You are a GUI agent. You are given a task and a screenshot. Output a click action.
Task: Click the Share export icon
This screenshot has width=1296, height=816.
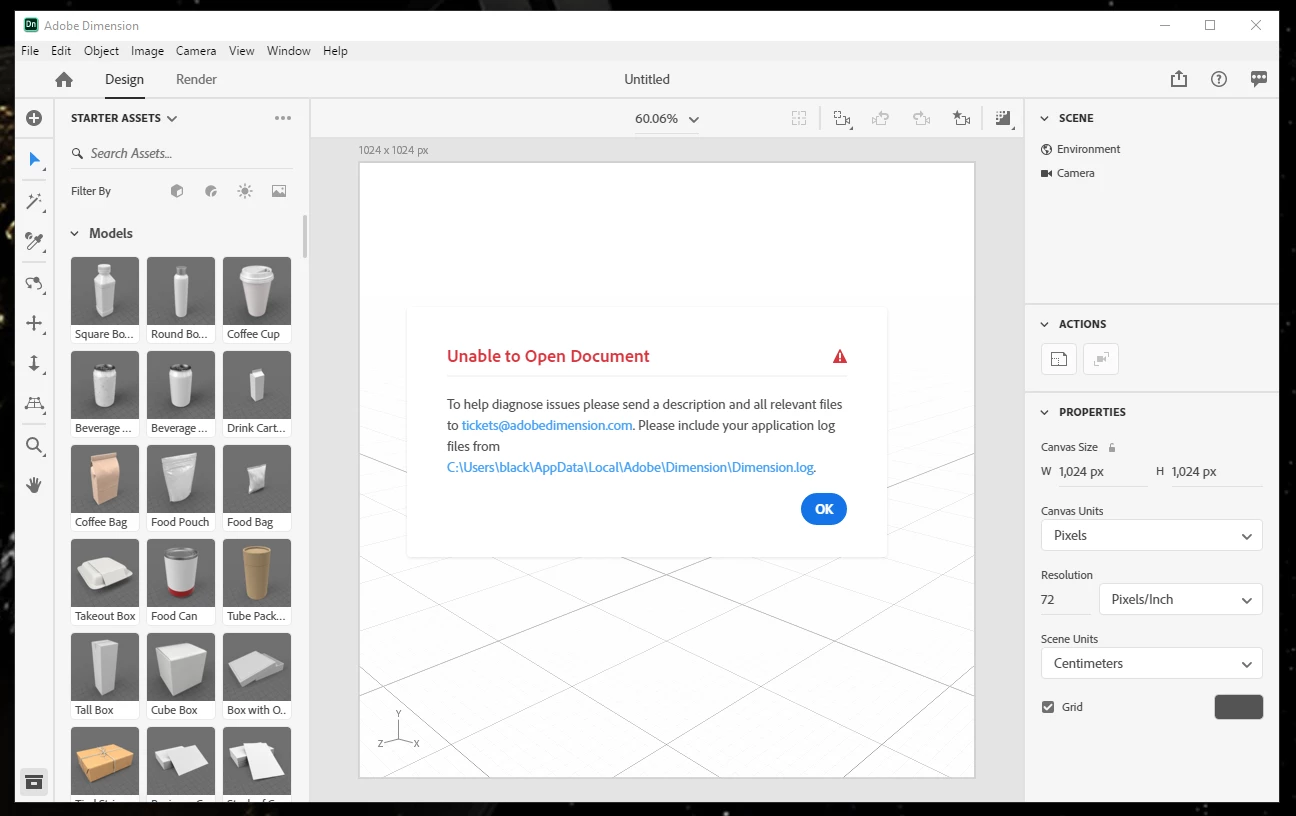coord(1179,79)
